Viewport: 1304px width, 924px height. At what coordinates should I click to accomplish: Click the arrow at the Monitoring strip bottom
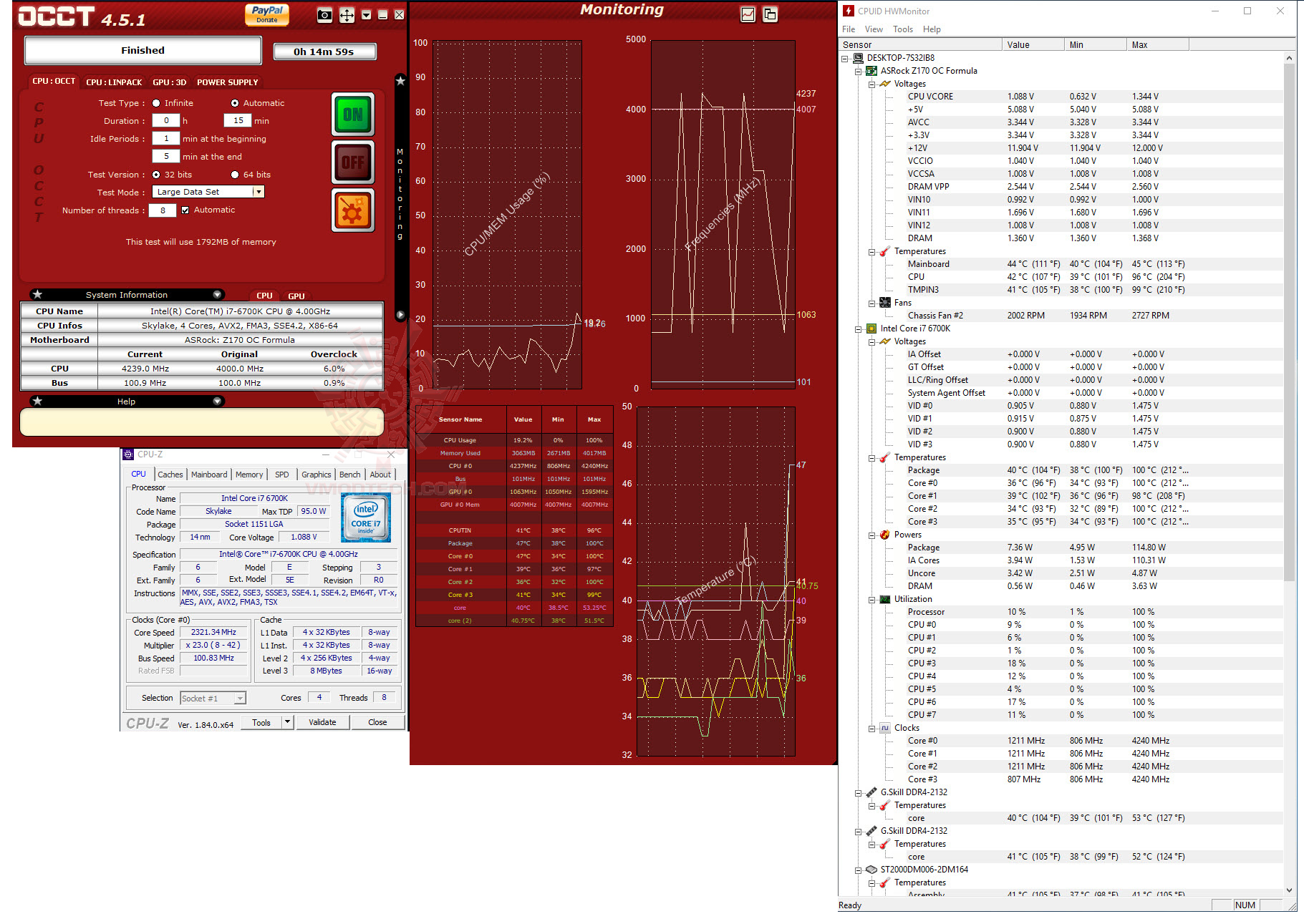tap(400, 315)
